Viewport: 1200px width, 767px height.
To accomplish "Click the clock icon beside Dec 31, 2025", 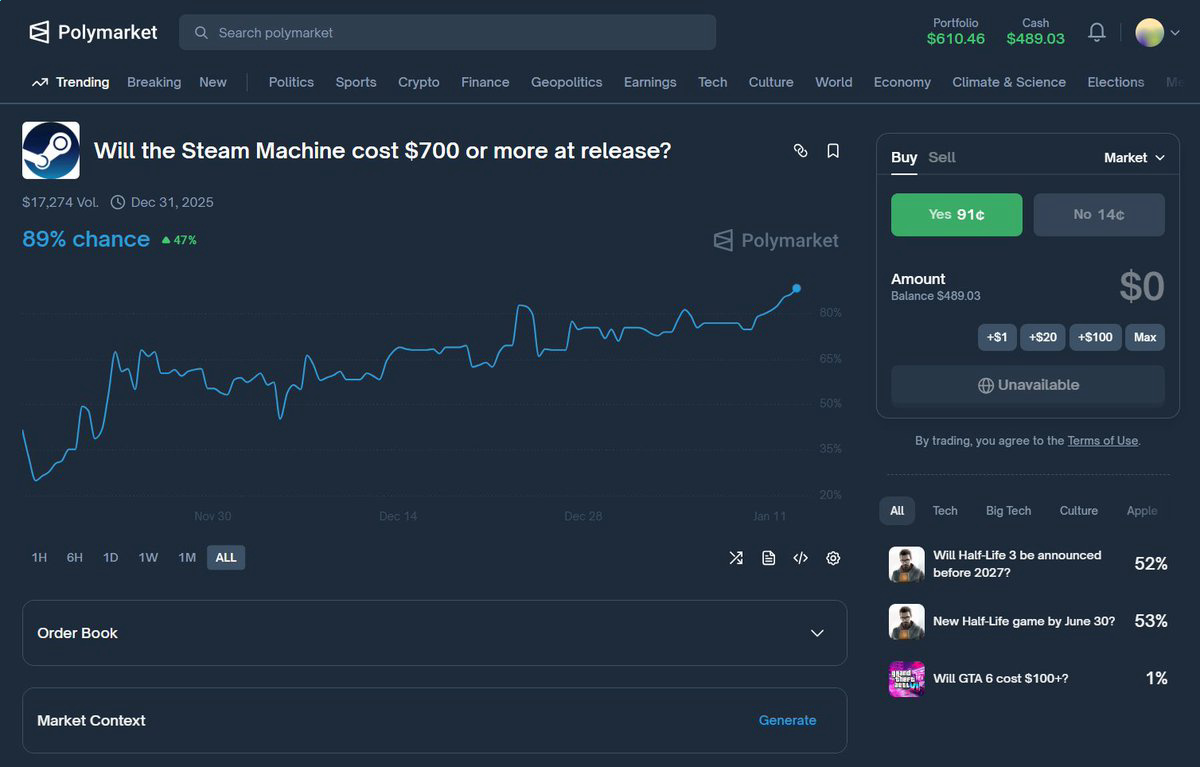I will pos(118,202).
